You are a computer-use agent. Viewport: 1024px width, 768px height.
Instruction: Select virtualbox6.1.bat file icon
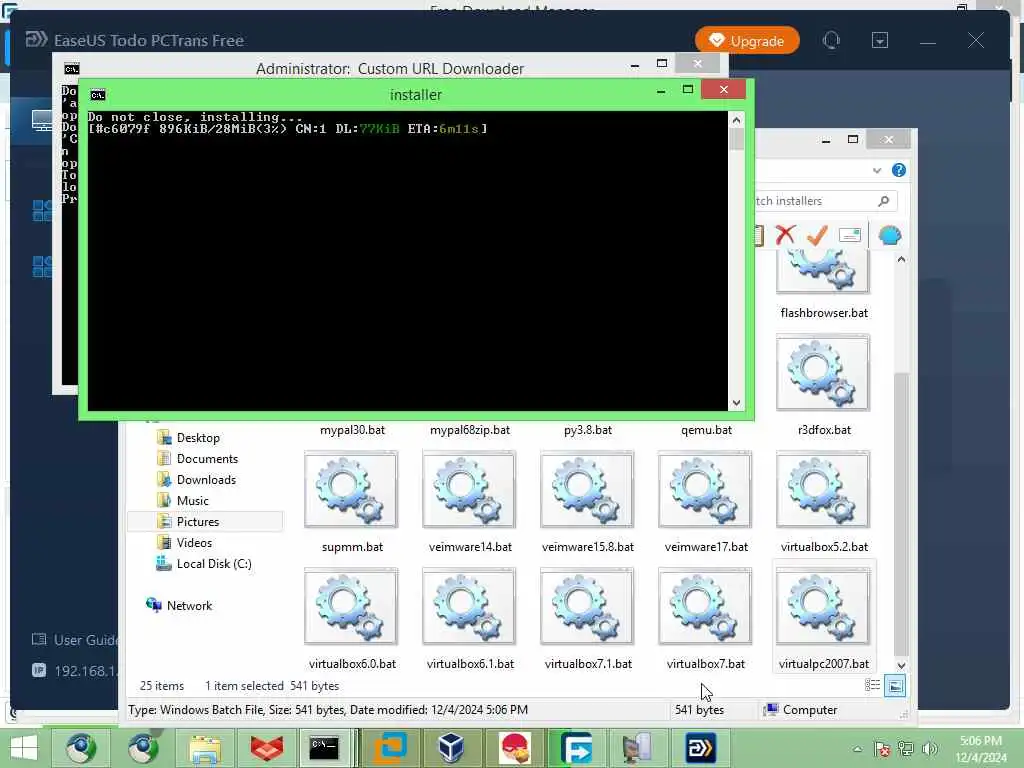[469, 607]
